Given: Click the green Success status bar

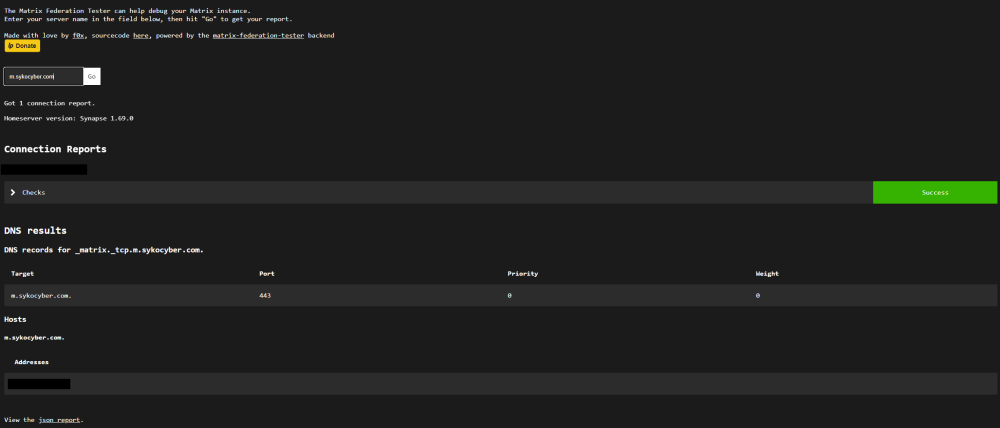Looking at the screenshot, I should [934, 193].
